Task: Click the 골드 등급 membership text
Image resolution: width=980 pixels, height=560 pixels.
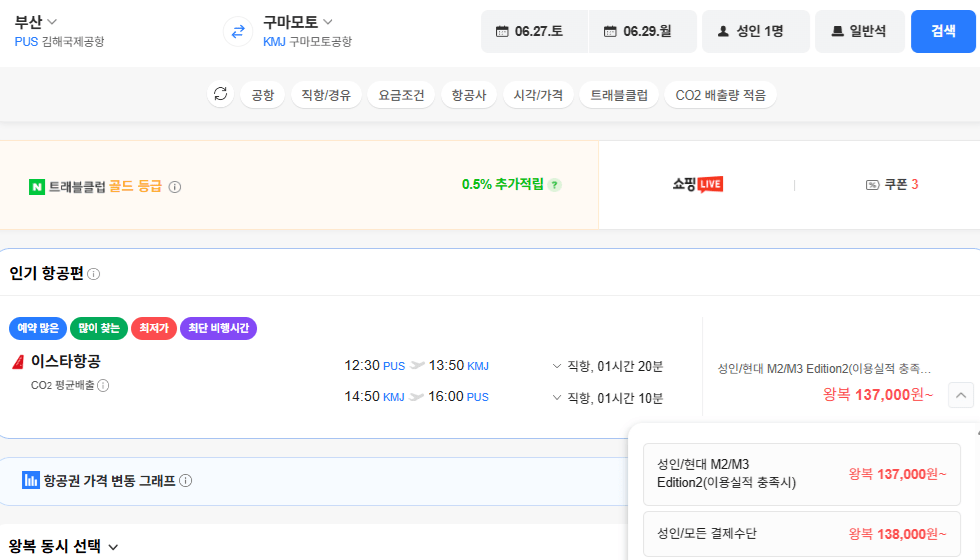Action: click(x=135, y=186)
